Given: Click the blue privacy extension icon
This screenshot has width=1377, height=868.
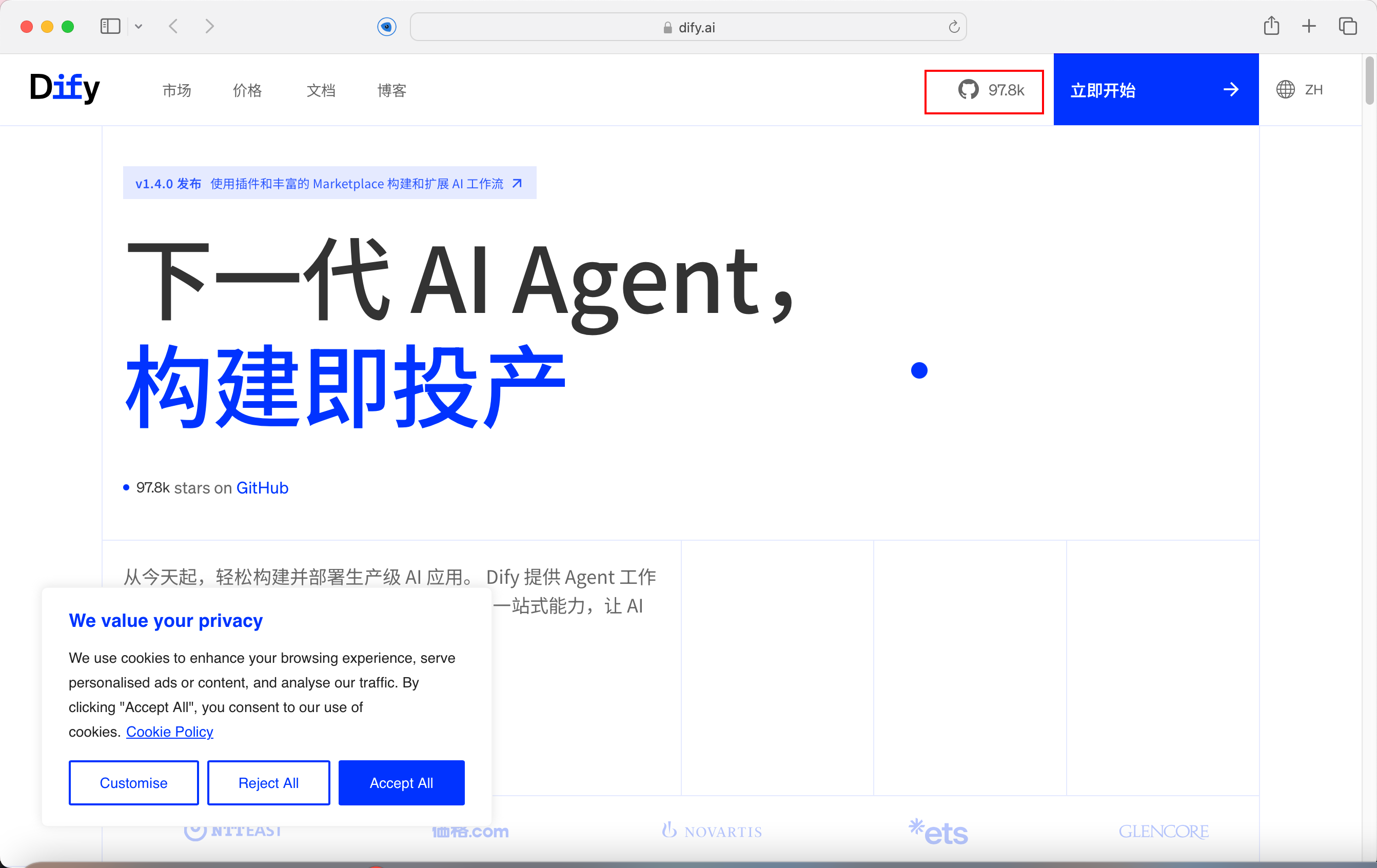Looking at the screenshot, I should [386, 27].
